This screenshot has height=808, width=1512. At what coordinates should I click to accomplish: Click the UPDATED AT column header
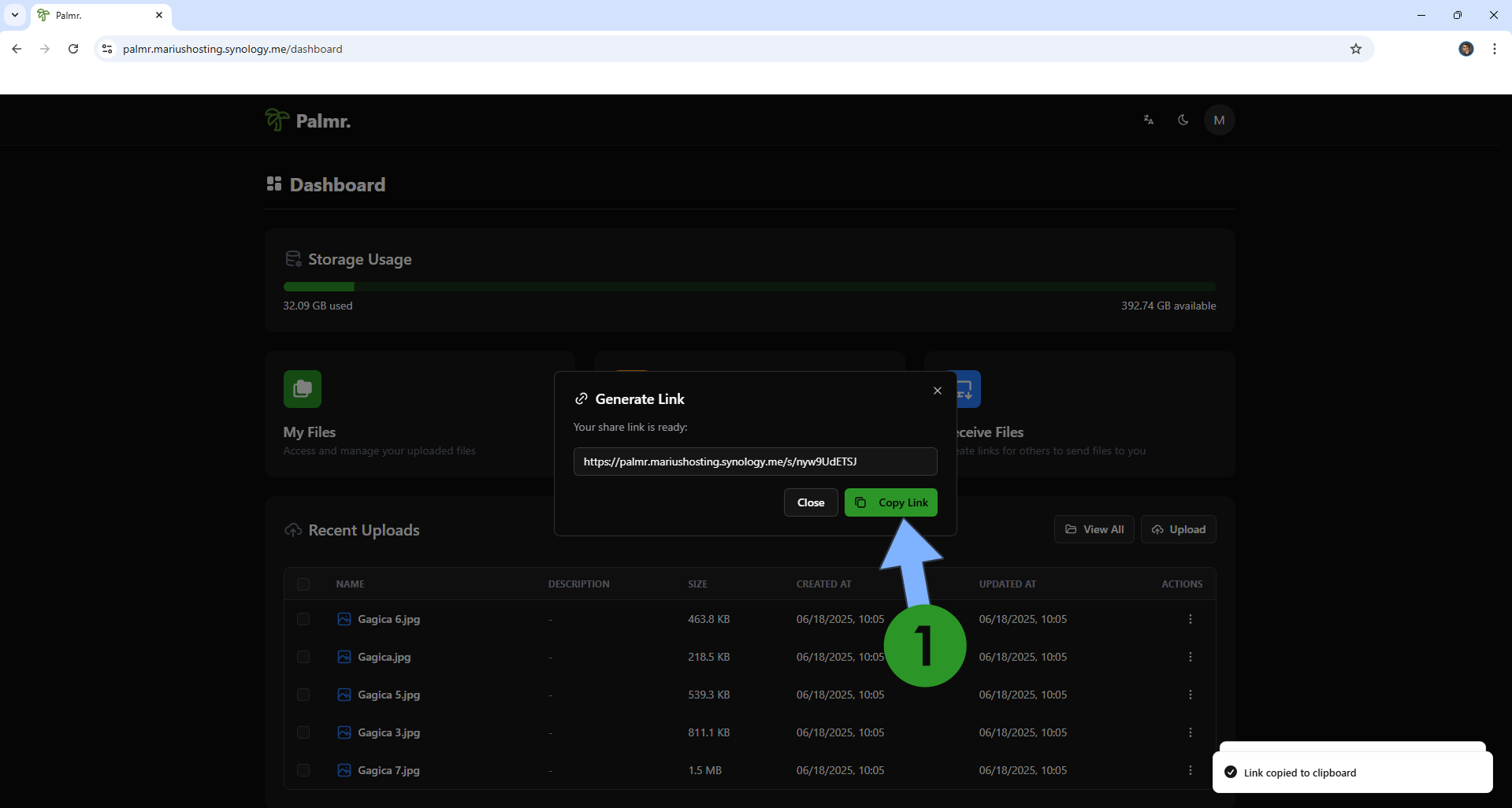[x=1008, y=584]
